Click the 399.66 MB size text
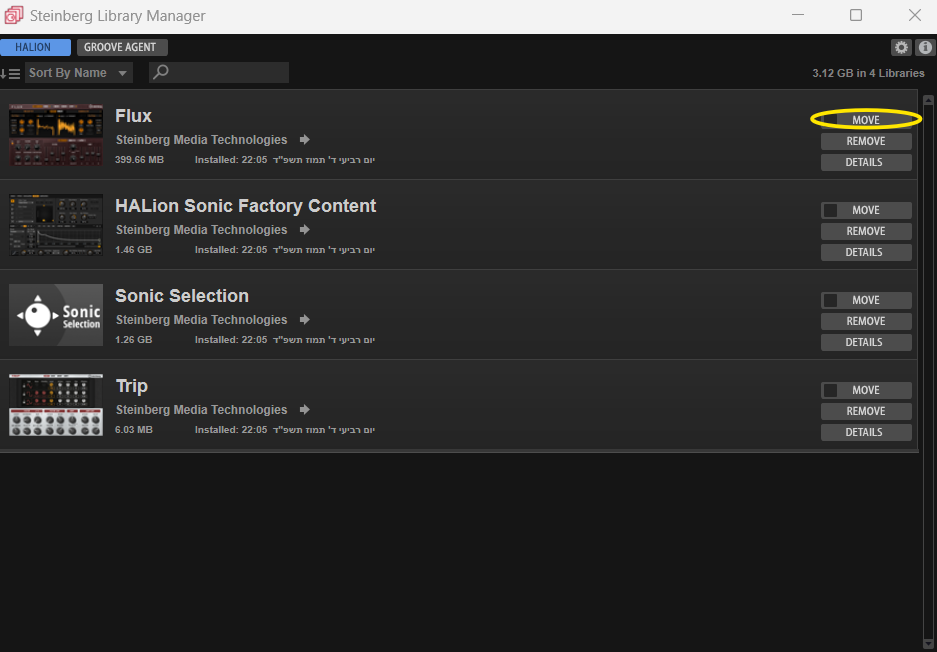 (x=139, y=160)
